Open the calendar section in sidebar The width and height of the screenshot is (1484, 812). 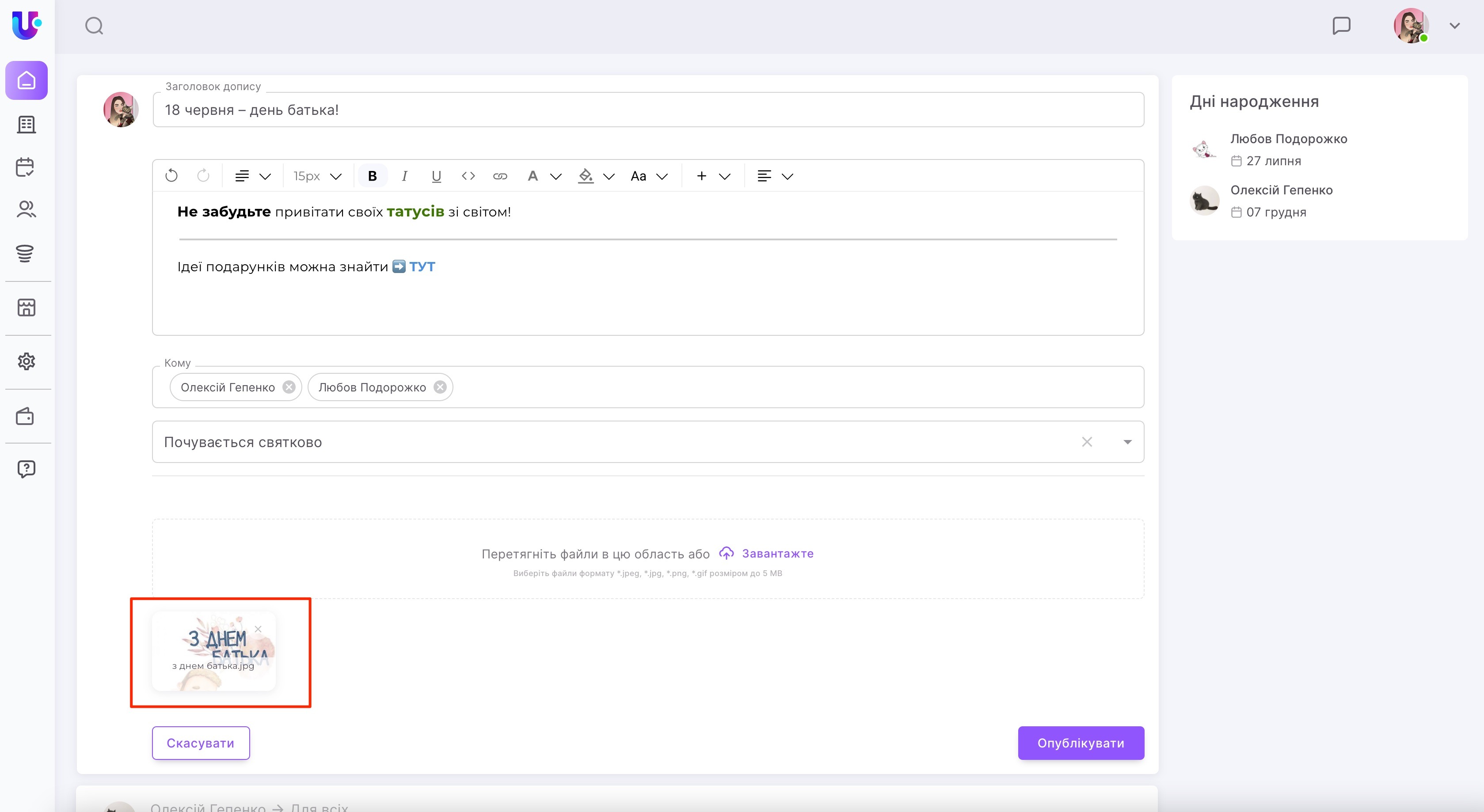(x=26, y=167)
